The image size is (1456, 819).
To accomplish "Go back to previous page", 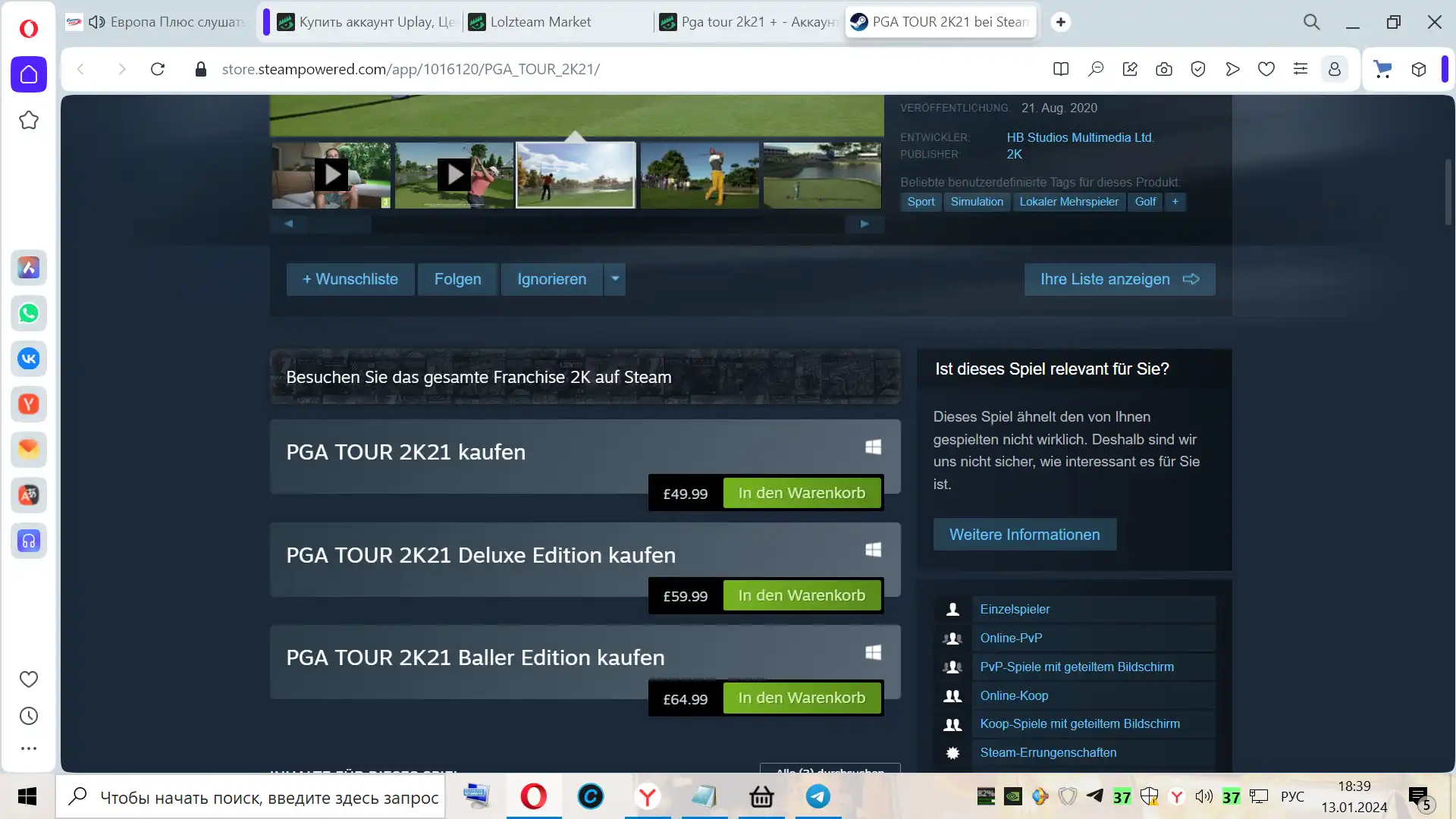I will 80,69.
